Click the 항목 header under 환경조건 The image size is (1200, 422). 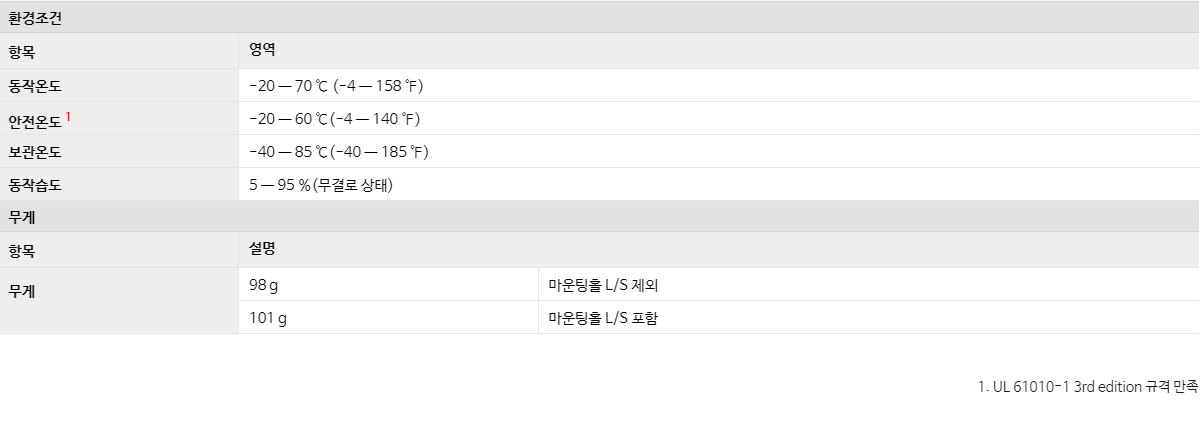(21, 52)
